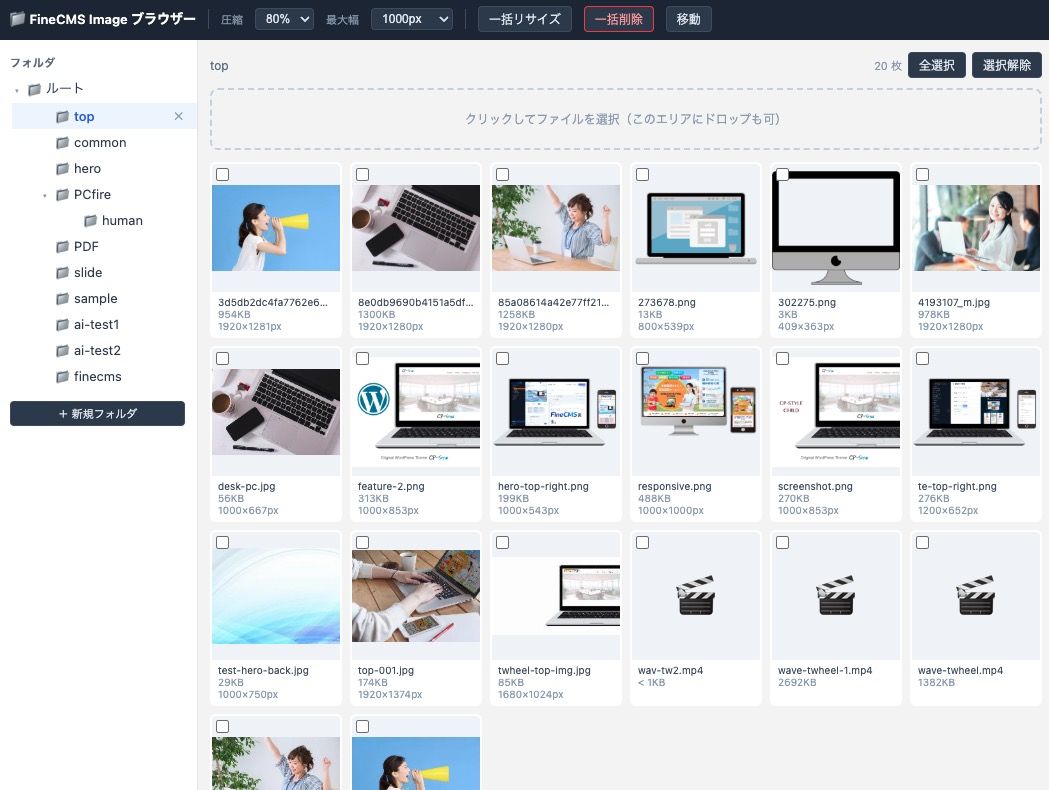Click the 一括リサイズ button

point(524,19)
